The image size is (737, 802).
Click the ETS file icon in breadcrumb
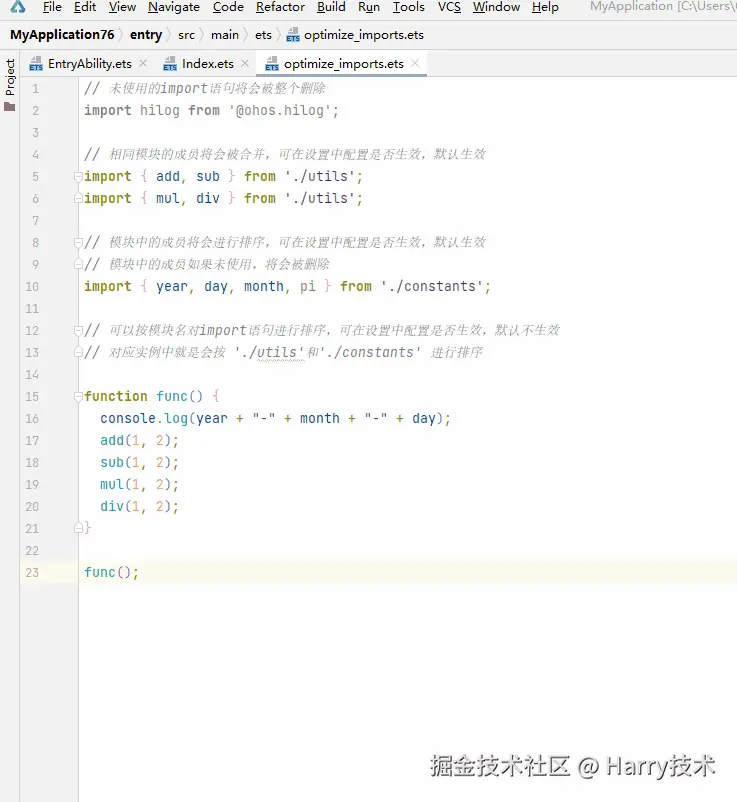[293, 35]
